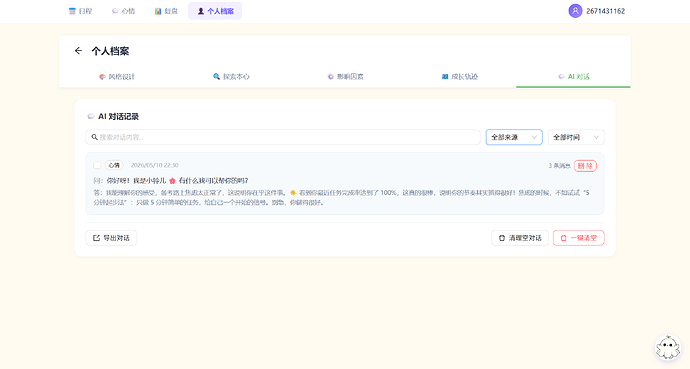This screenshot has height=369, width=690.
Task: Select 个人档案 in top navigation
Action: click(x=215, y=11)
